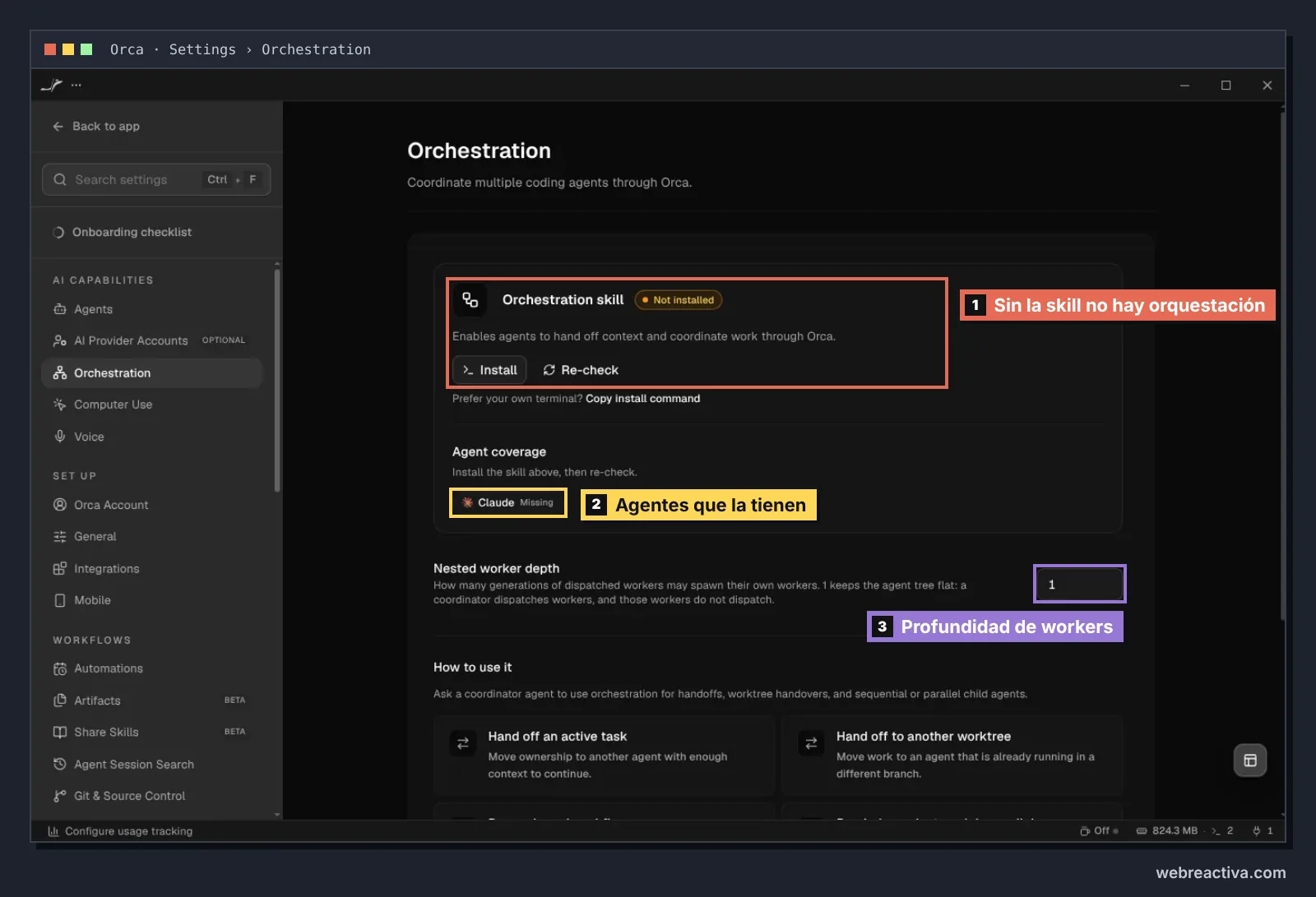Click Re-check to refresh skill status
1316x897 pixels.
point(581,370)
